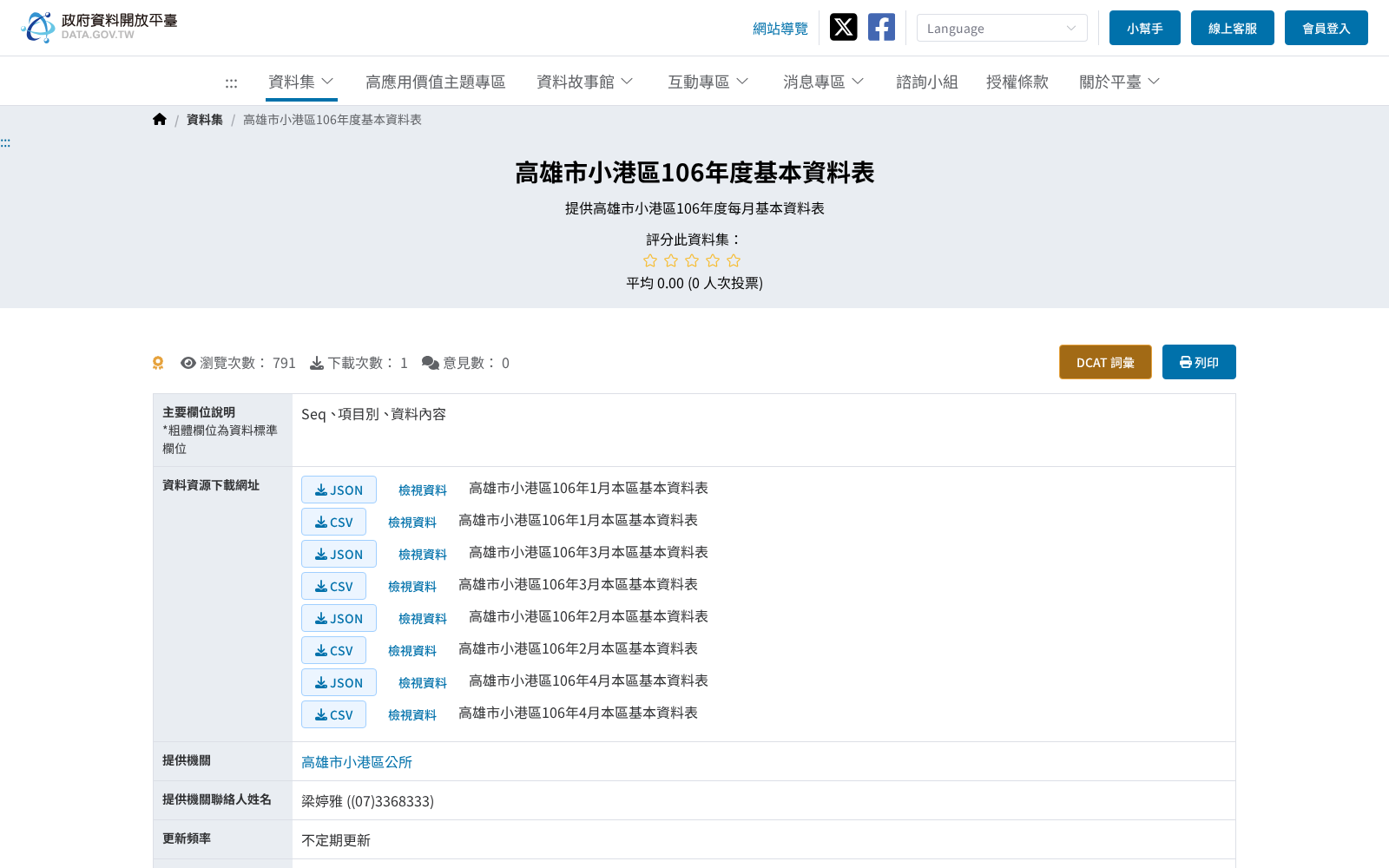Download CSV for 106年4月 data
1389x868 pixels.
point(333,714)
